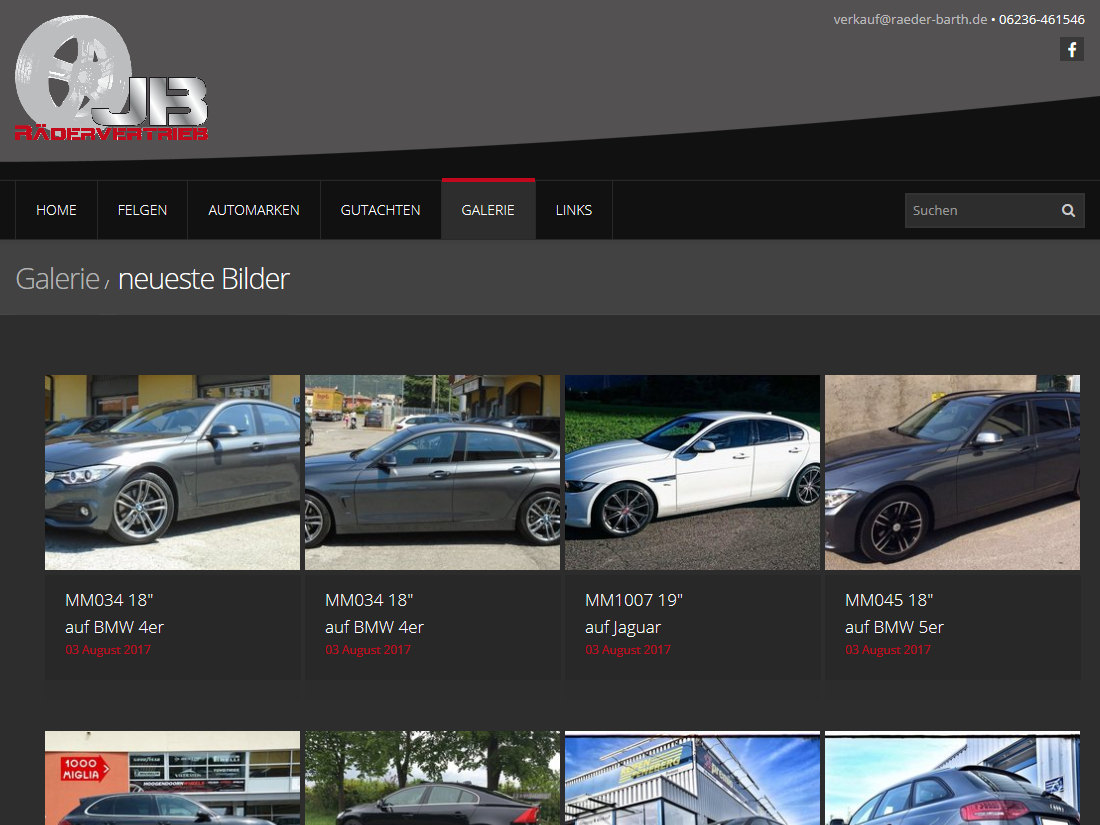Screen dimensions: 1100x825
Task: Click the JB Rädervertrieb logo
Action: (111, 80)
